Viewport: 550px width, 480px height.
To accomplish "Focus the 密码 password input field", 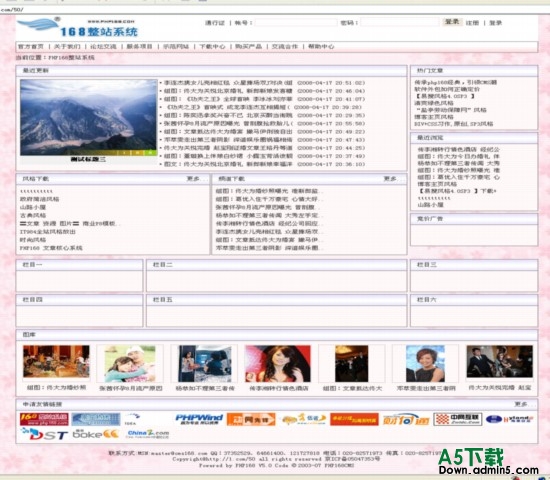I will pyautogui.click(x=400, y=22).
